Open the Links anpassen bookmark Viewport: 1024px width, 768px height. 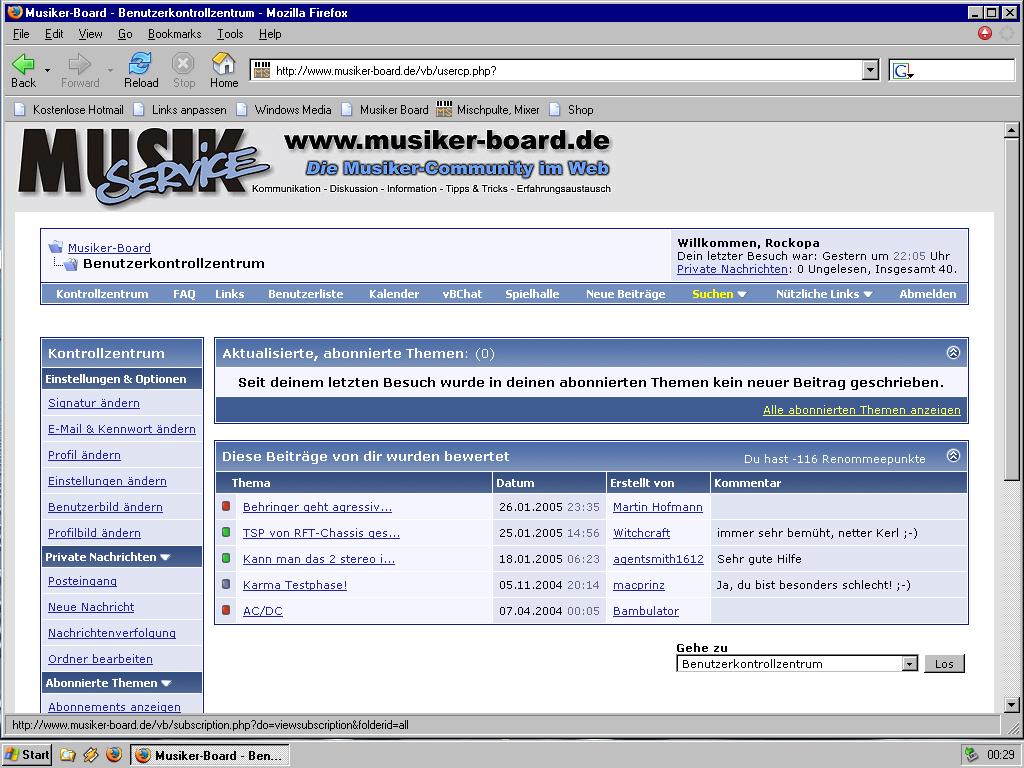point(180,110)
